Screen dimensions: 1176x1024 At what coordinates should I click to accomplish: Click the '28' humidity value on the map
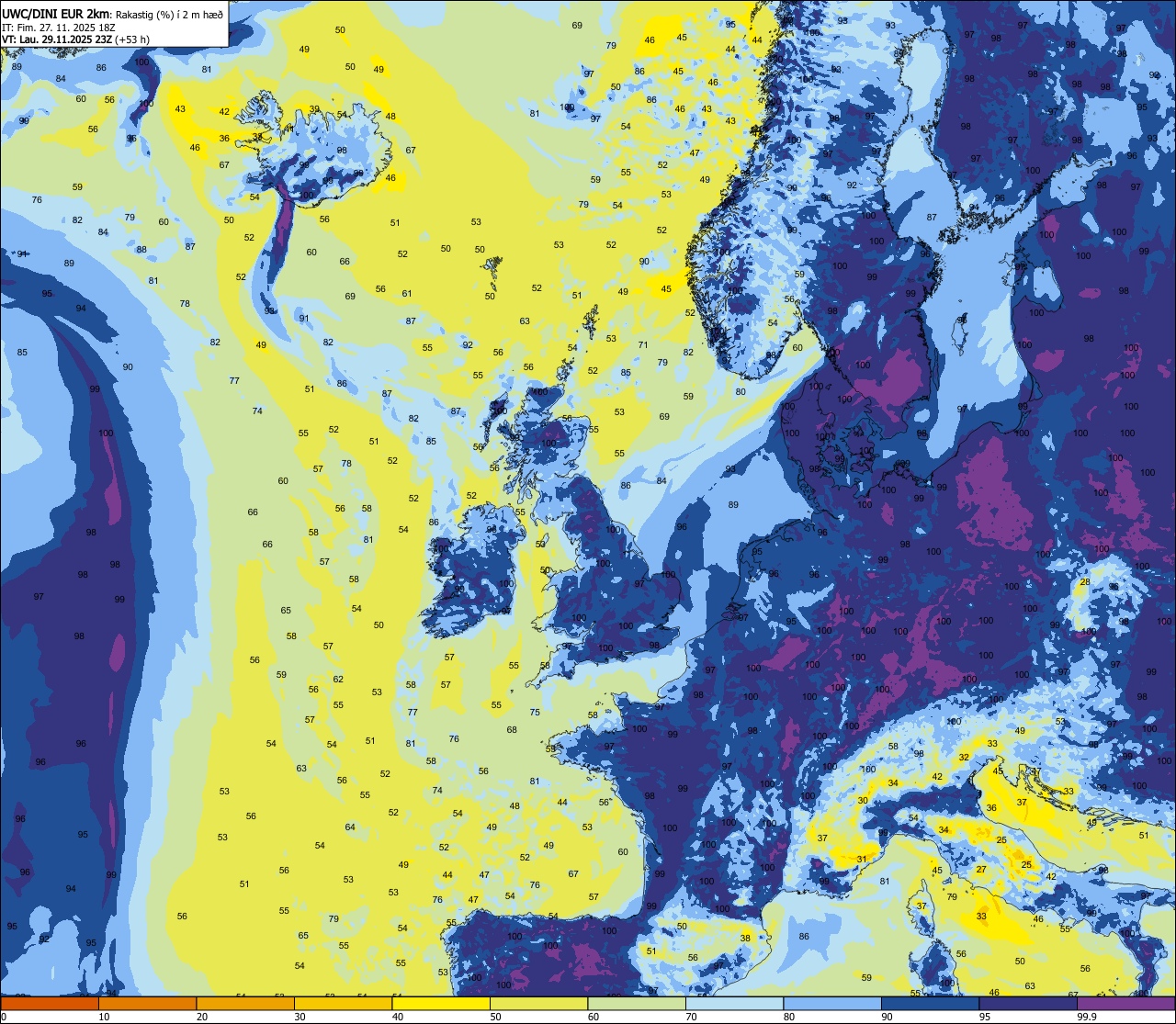pyautogui.click(x=1084, y=582)
